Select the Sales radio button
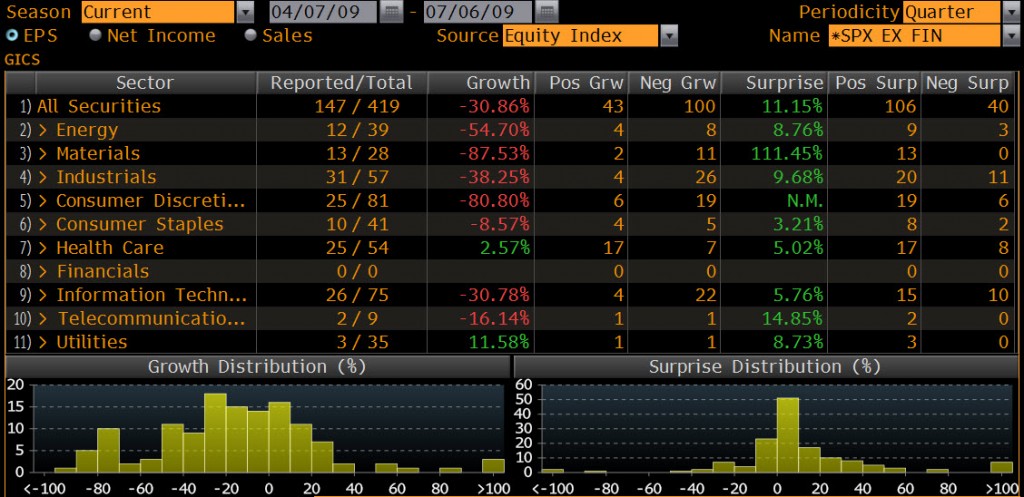Screen dimensions: 1024x497 coord(251,35)
